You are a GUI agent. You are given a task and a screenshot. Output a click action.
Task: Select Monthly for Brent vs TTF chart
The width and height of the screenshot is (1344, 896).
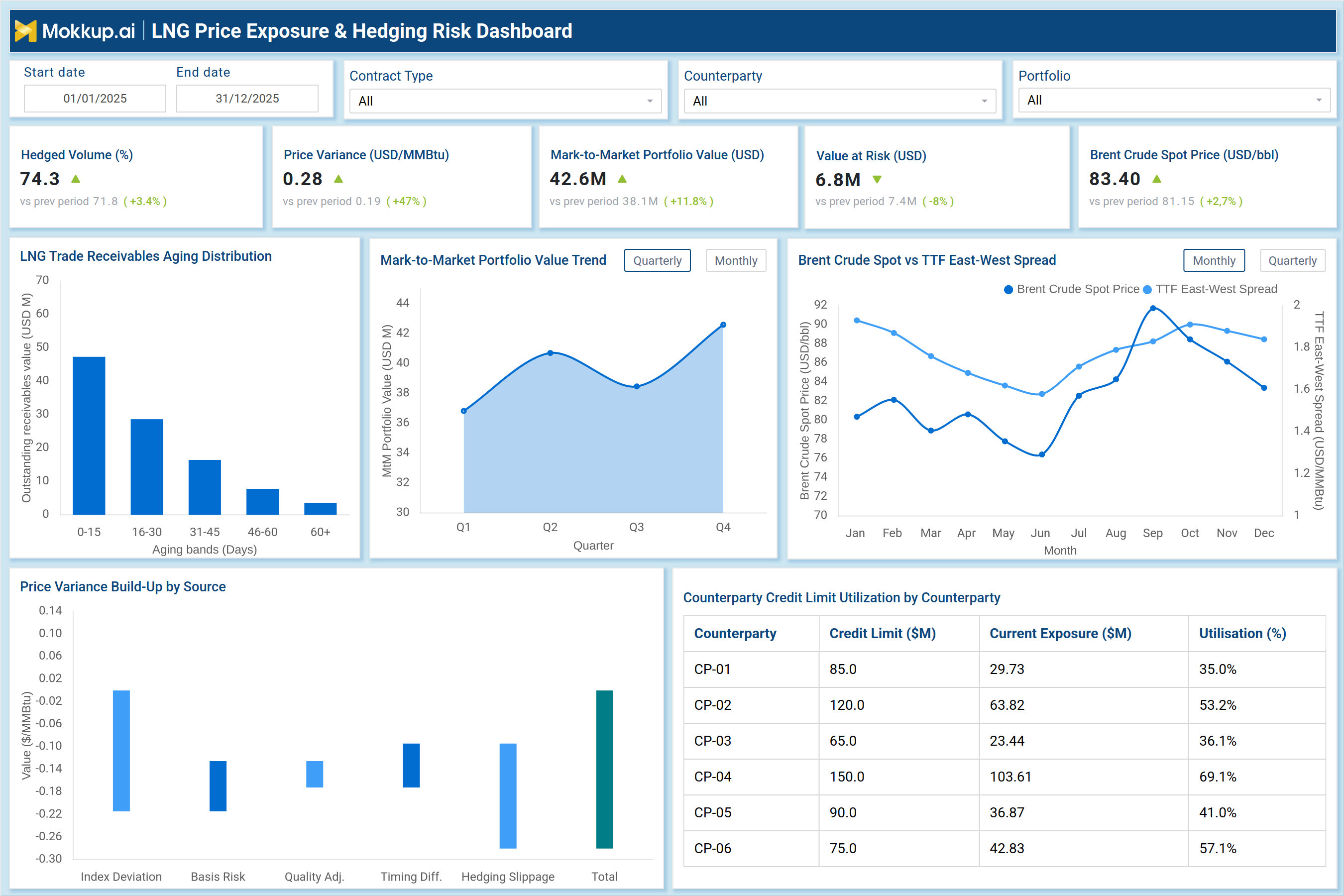[1214, 260]
